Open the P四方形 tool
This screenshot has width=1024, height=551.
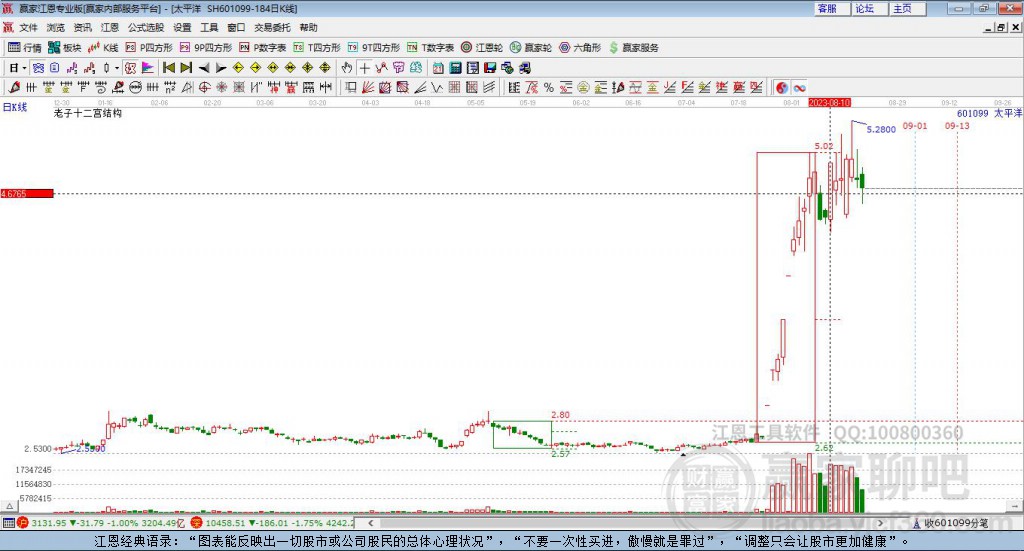pos(149,48)
